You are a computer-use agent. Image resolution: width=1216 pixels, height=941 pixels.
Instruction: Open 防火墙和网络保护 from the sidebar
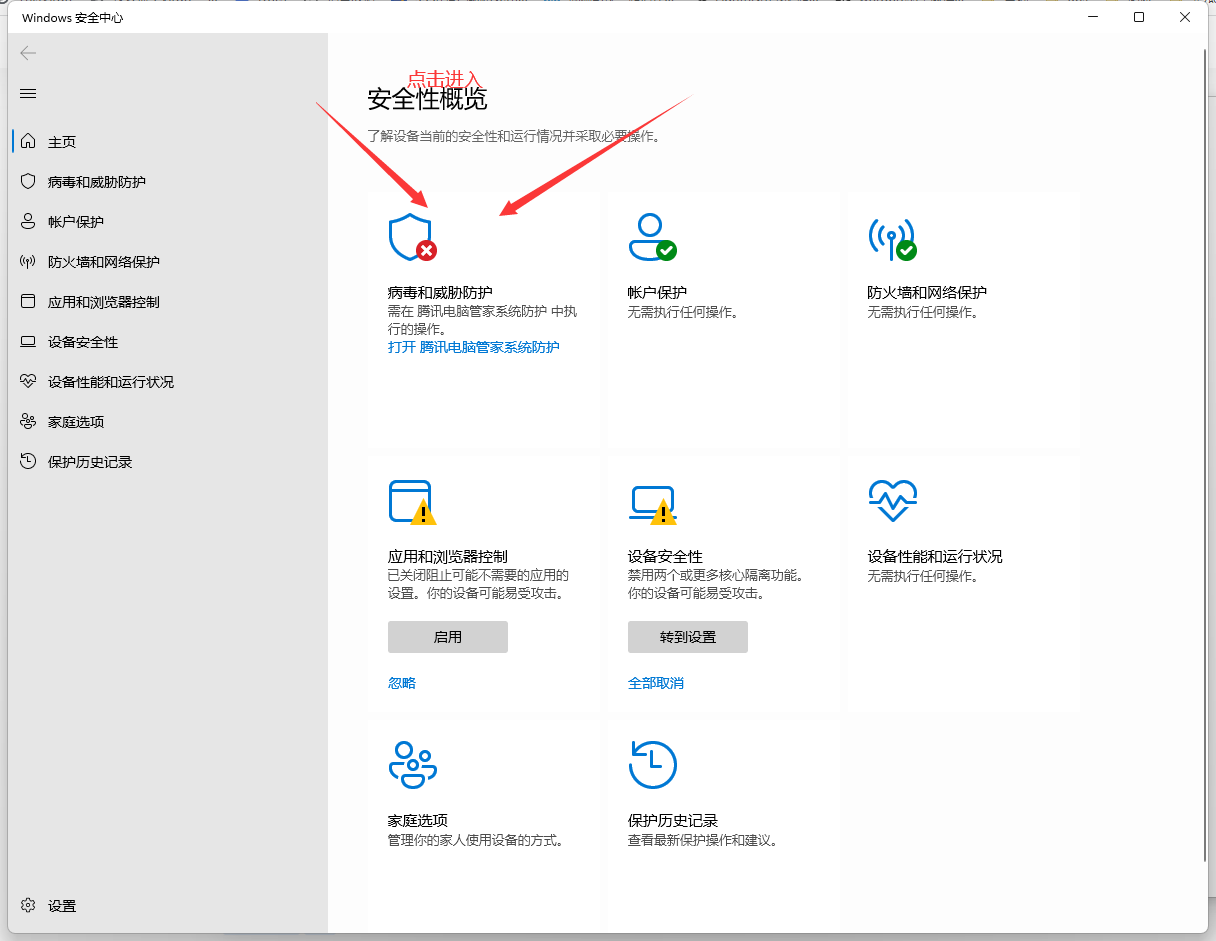[x=103, y=262]
